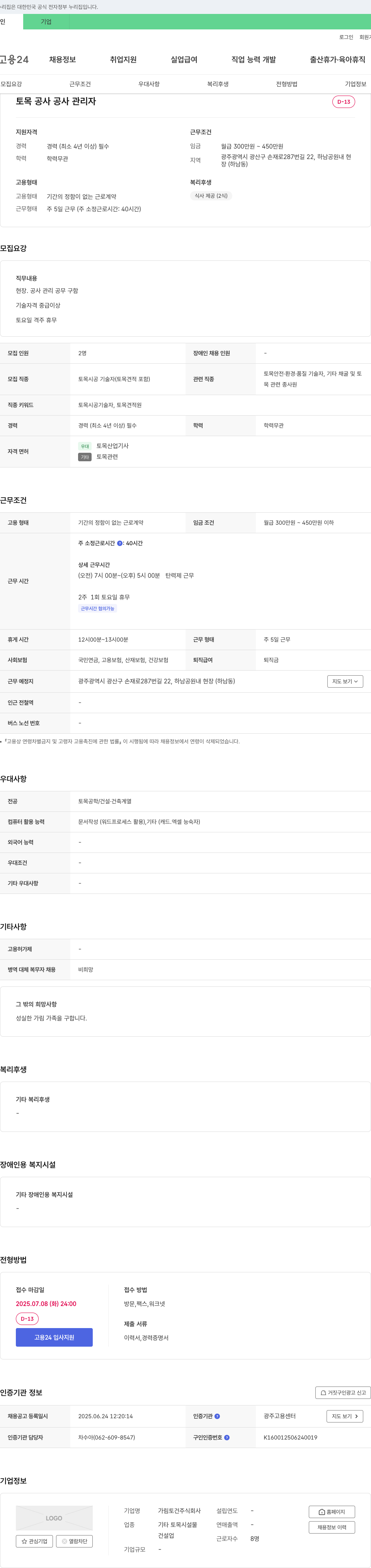Click the company LOGO placeholder image
This screenshot has height=1568, width=371.
tap(54, 1518)
